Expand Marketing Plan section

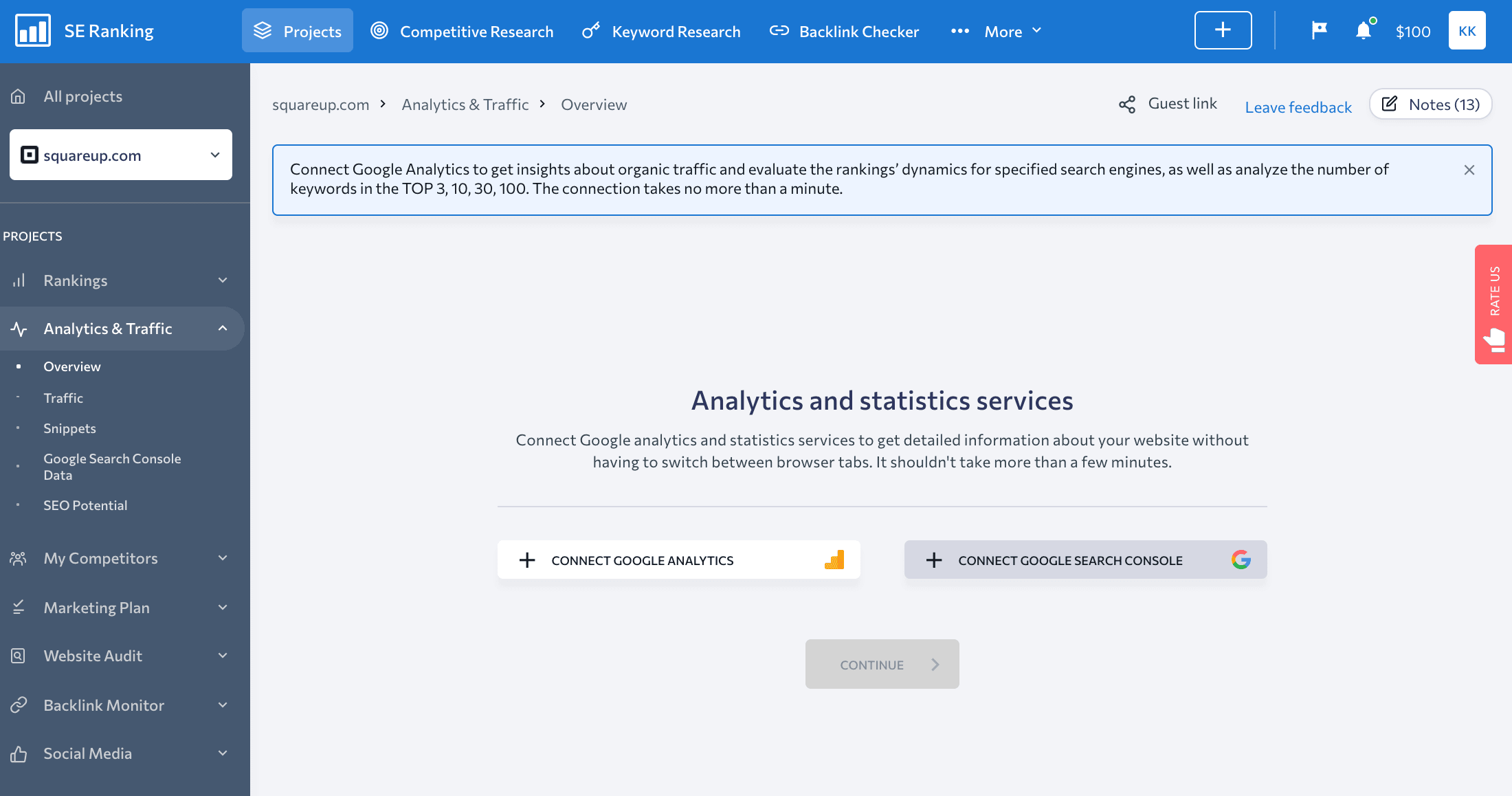(x=122, y=608)
